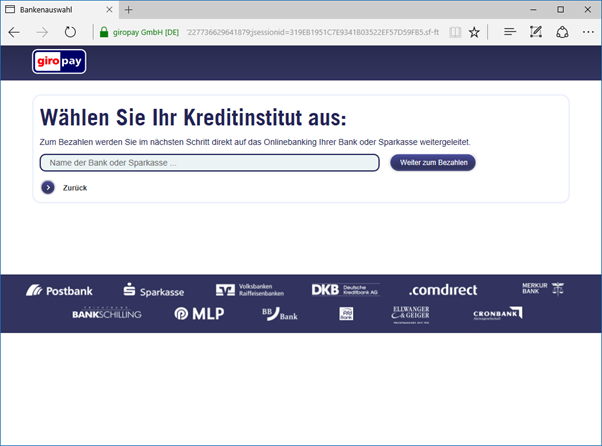
Task: Click the comdirect logo
Action: [x=443, y=290]
